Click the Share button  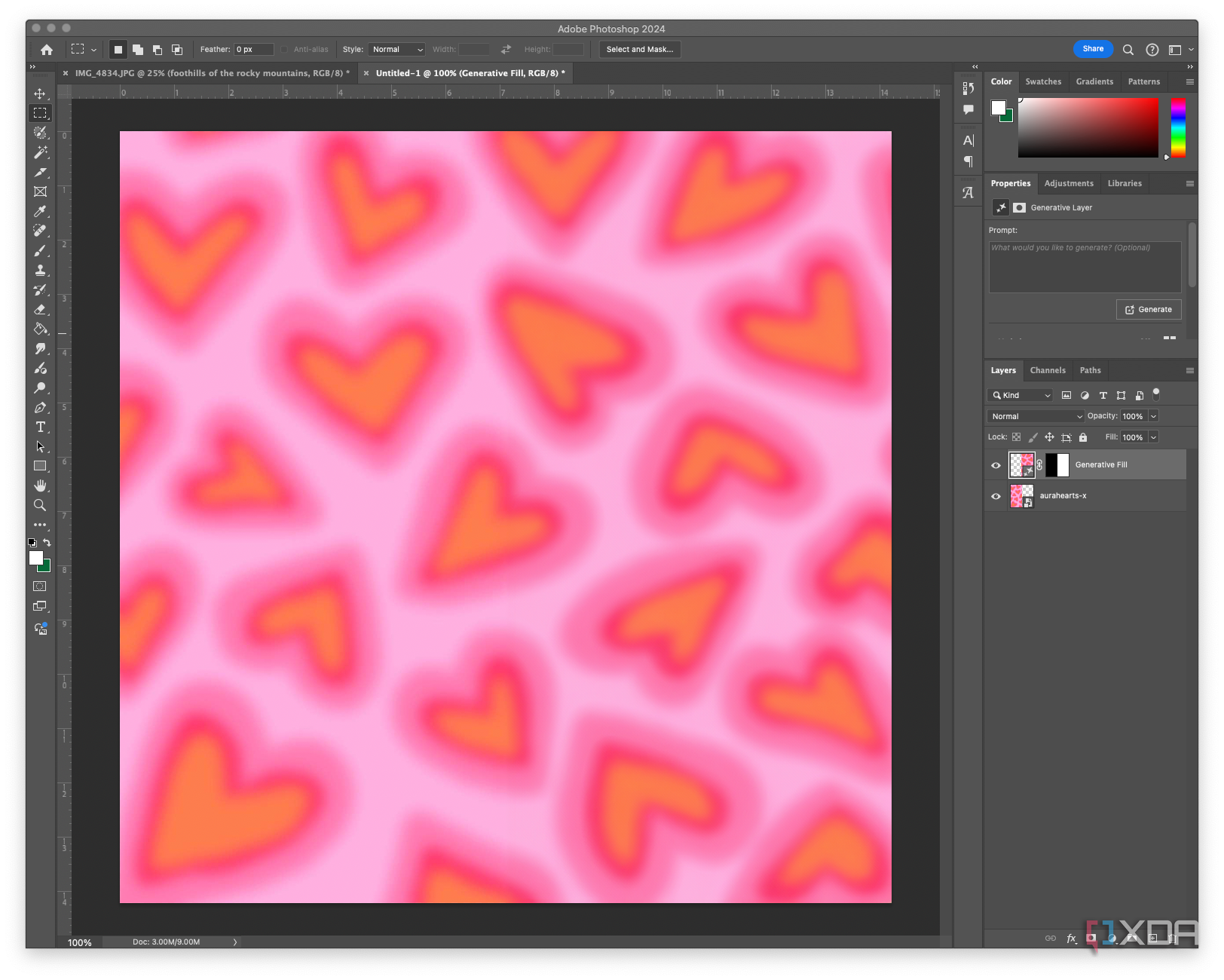(1093, 49)
